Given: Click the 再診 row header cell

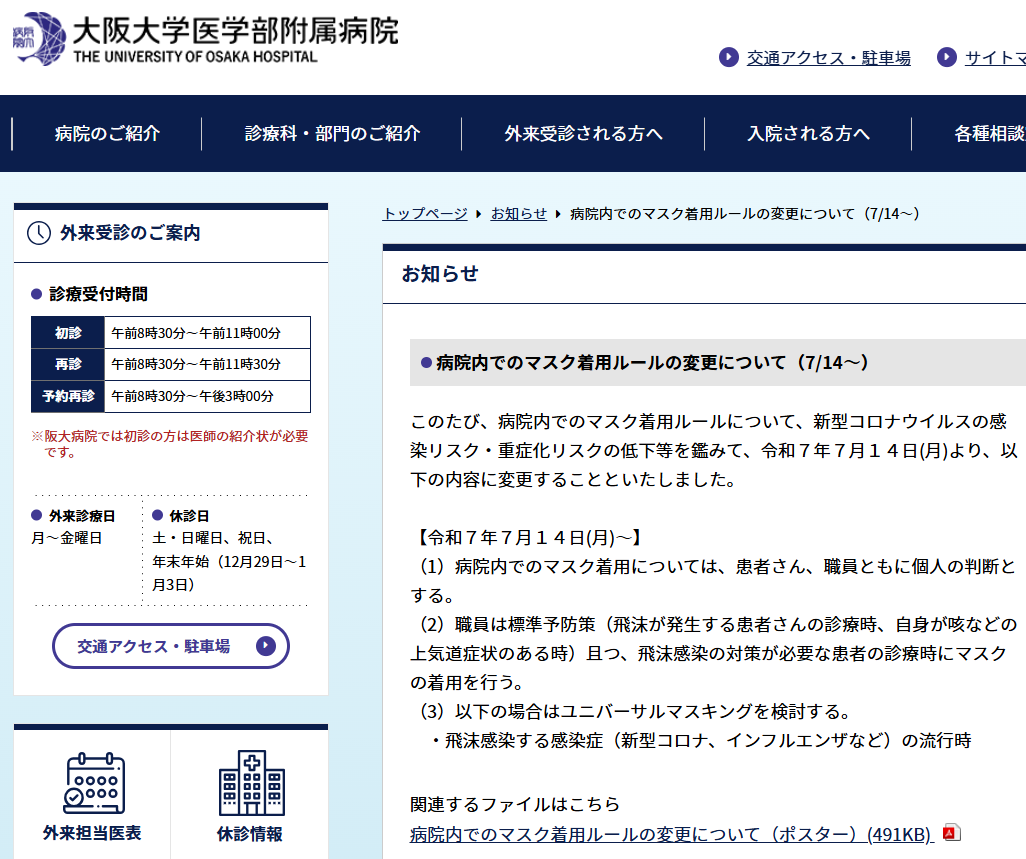Looking at the screenshot, I should coord(68,364).
